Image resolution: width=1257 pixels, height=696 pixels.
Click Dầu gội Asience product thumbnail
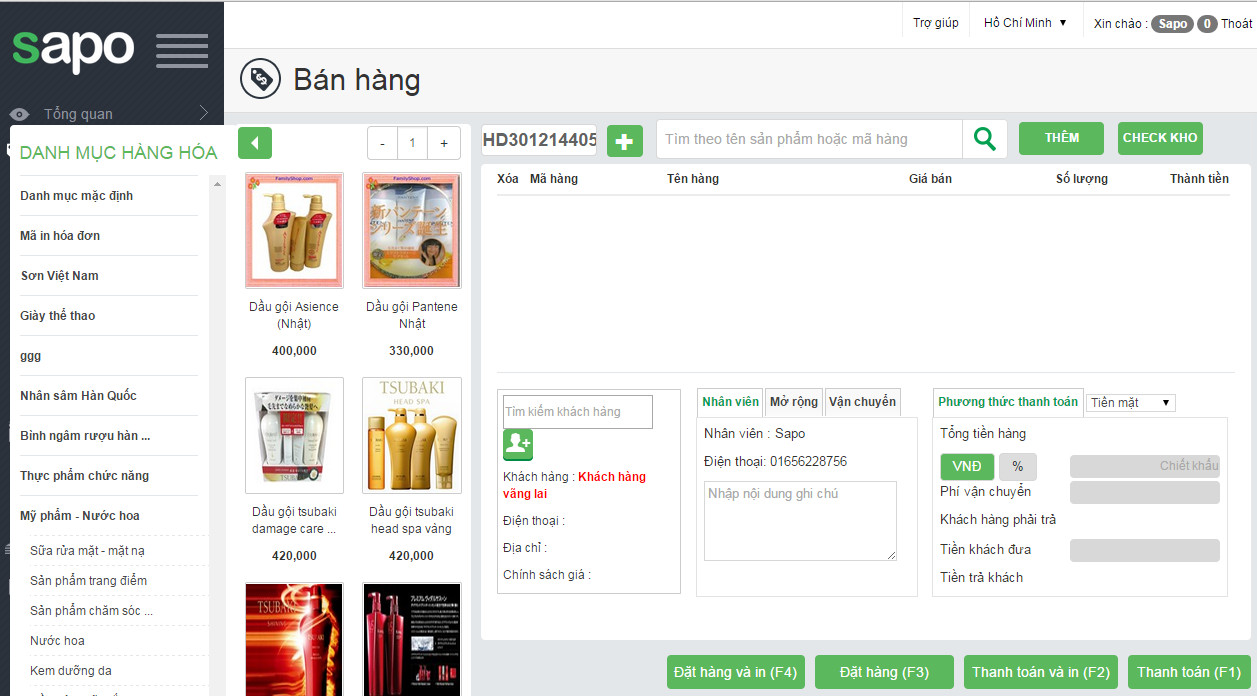pyautogui.click(x=294, y=231)
